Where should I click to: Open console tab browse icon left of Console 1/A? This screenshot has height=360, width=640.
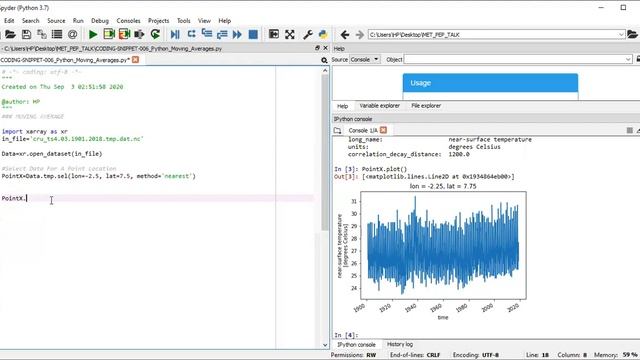pos(338,131)
